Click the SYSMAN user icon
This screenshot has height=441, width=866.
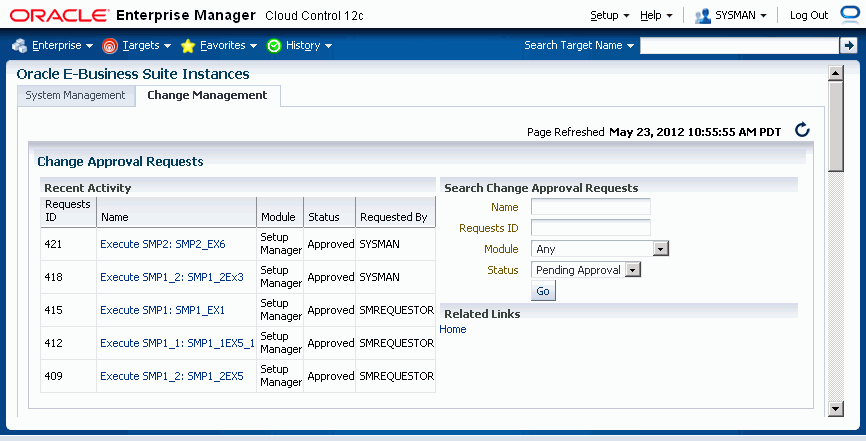click(x=703, y=16)
